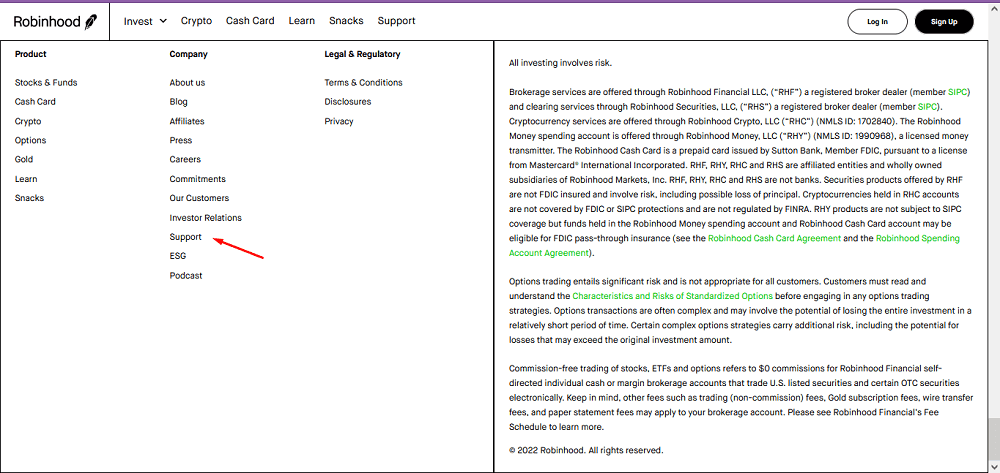Open Support in top navigation bar
Viewport: 1000px width, 473px height.
(396, 21)
